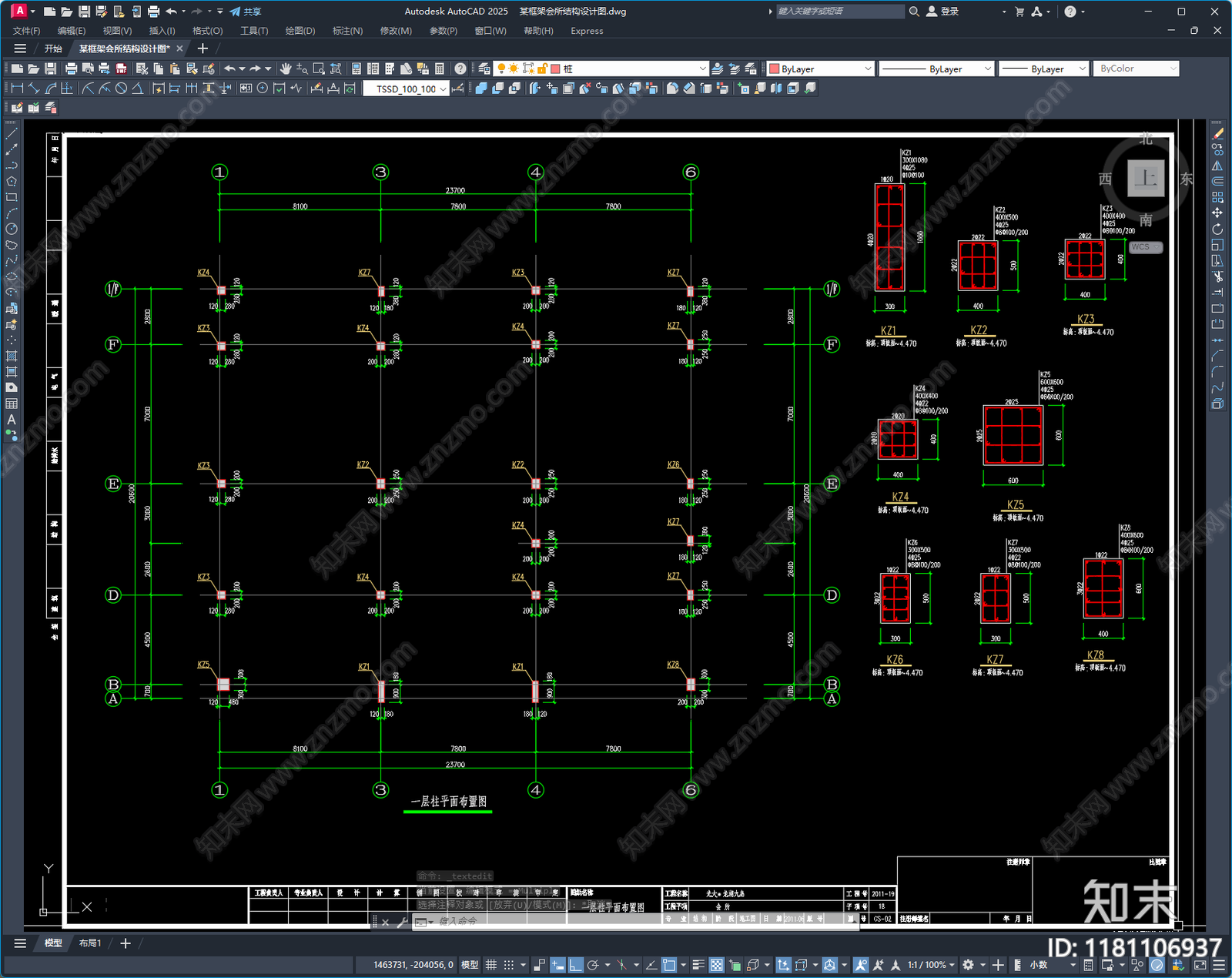Click the red swatch in ByLayer color control
The height and width of the screenshot is (978, 1232).
point(775,69)
